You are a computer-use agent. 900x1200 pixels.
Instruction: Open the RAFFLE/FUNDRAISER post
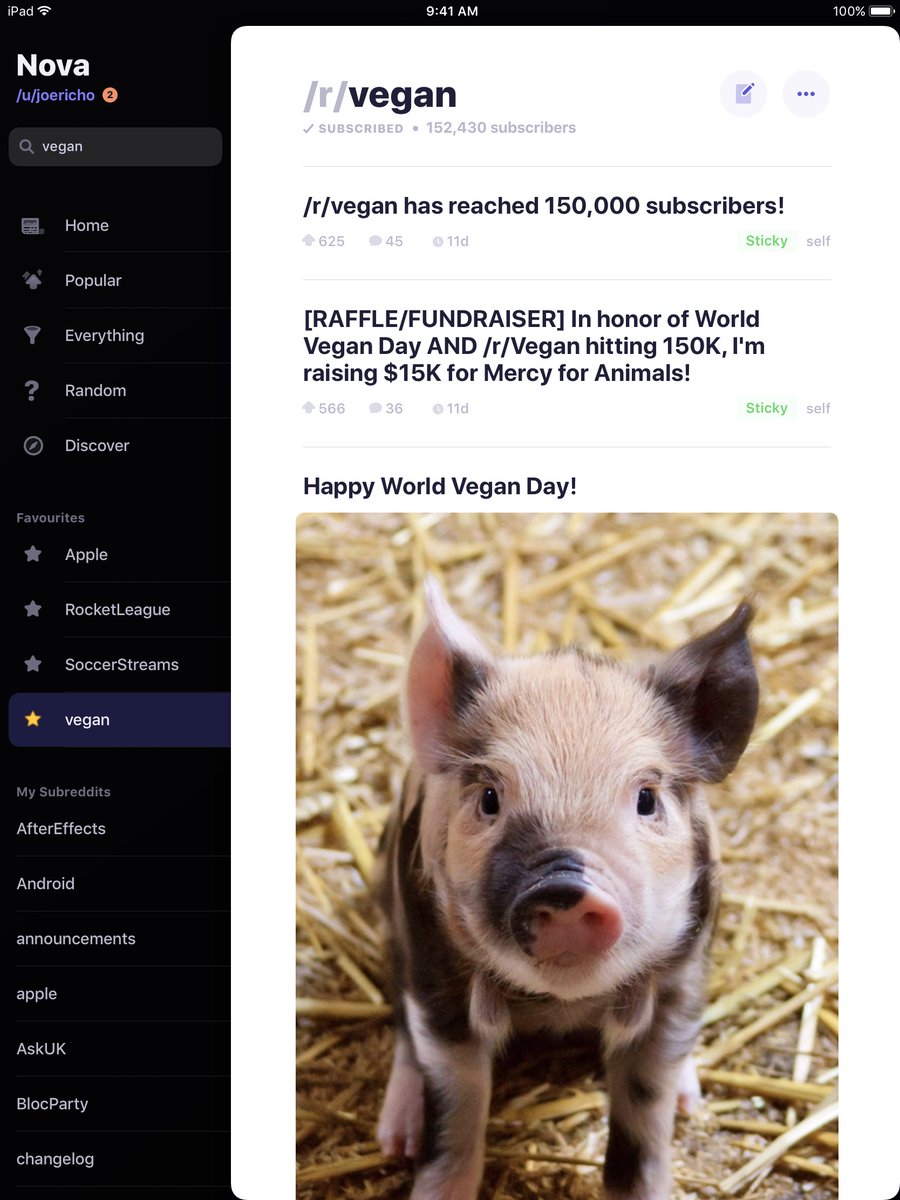[x=534, y=346]
